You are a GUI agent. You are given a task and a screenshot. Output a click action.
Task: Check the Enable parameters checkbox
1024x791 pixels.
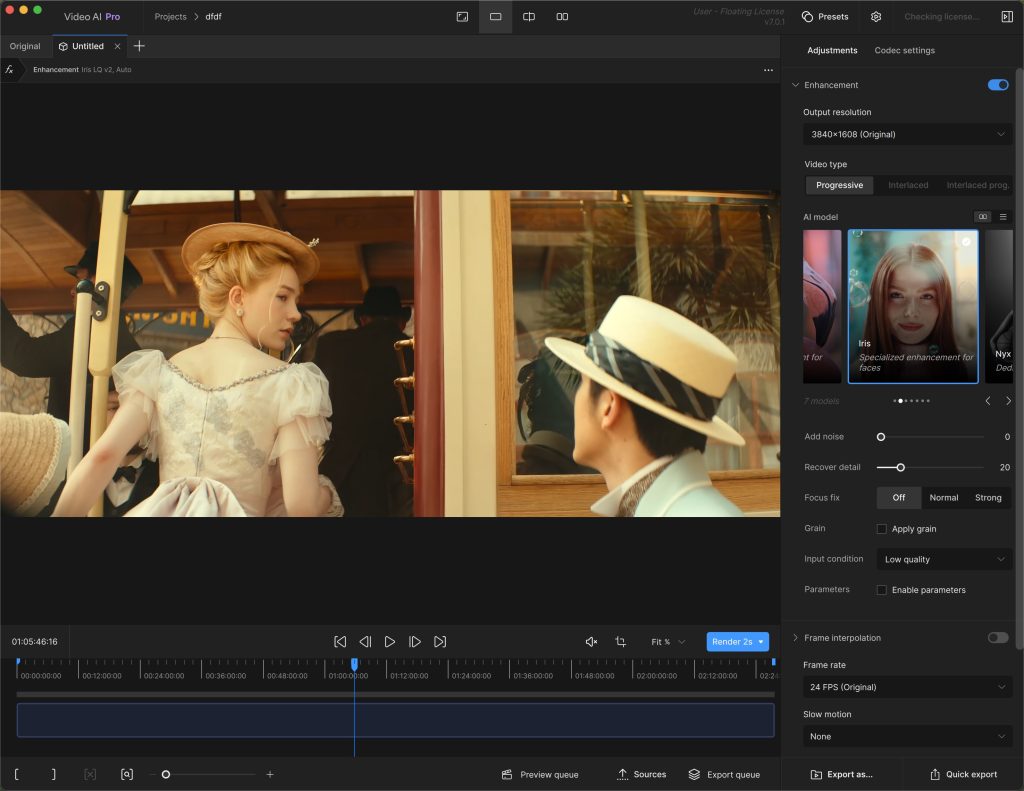(881, 590)
